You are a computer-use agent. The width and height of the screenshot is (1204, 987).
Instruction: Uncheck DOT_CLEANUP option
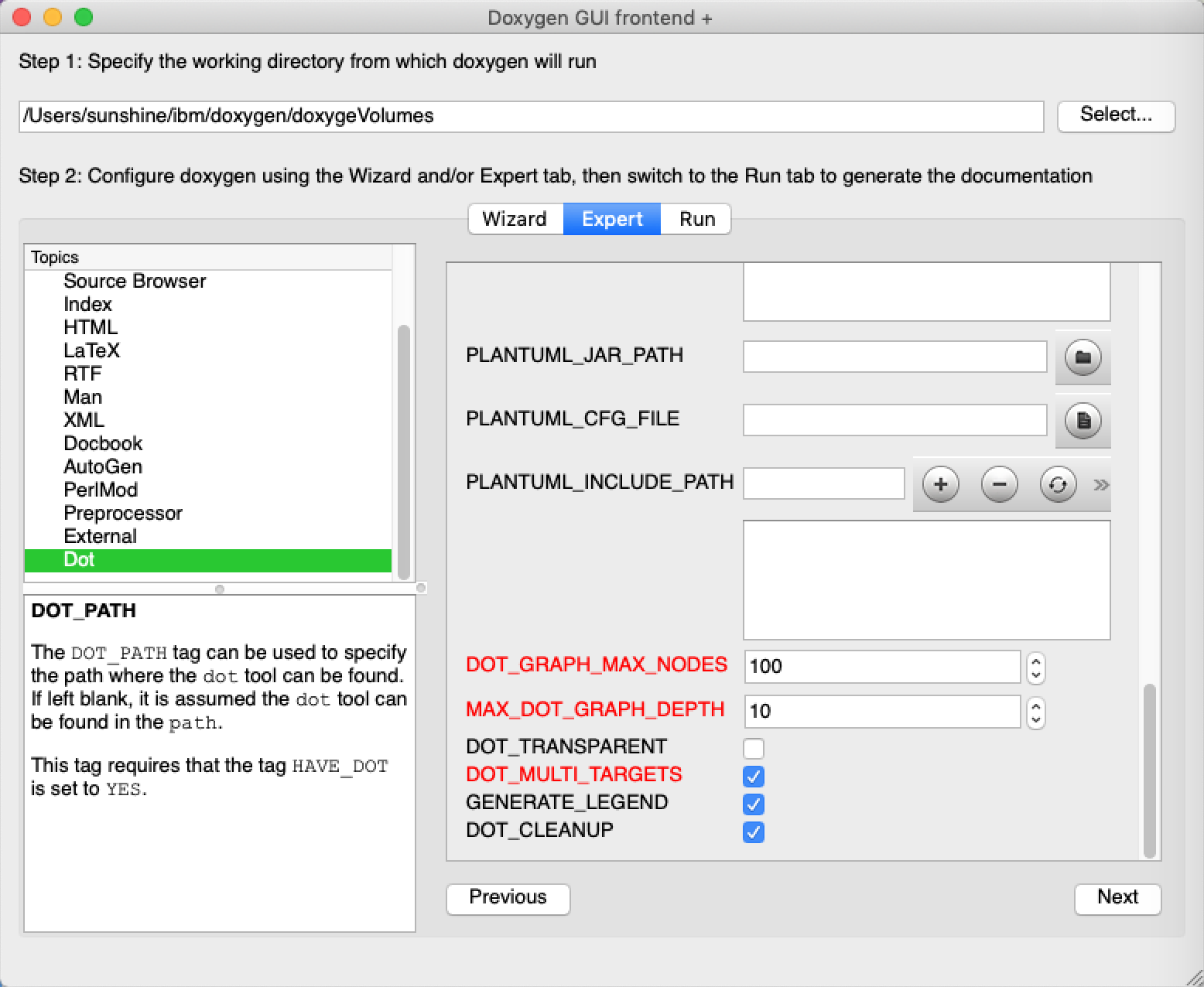click(754, 832)
